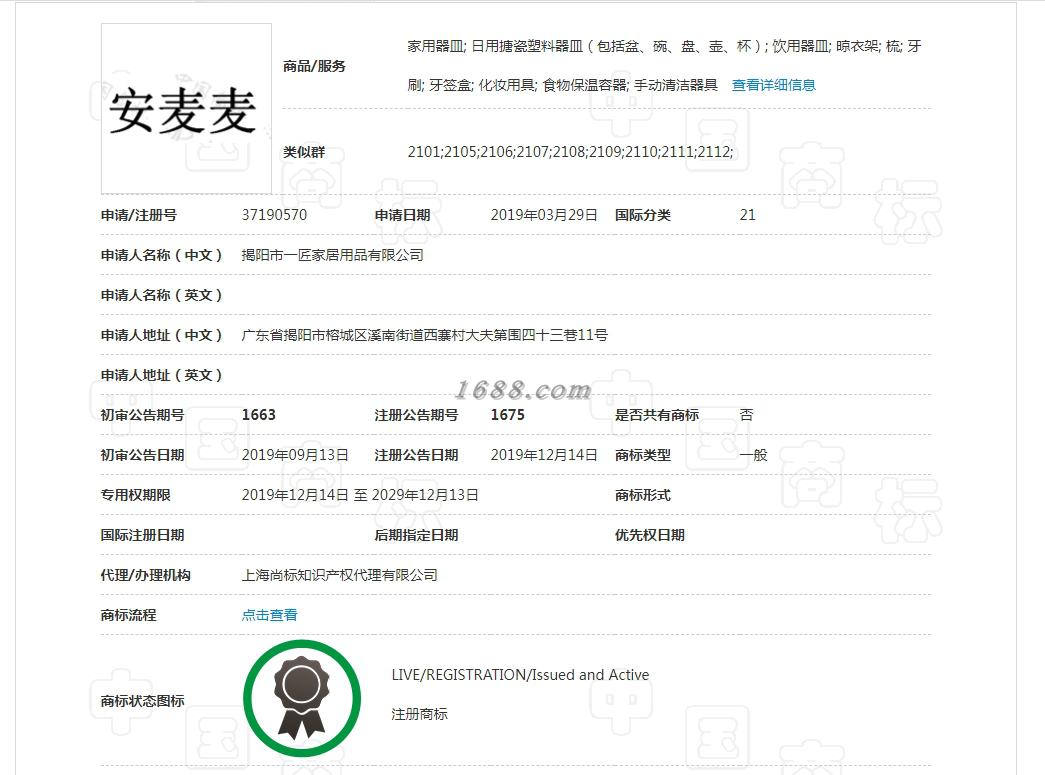Image resolution: width=1045 pixels, height=775 pixels.
Task: Click the 后期指定日期 label
Action: 417,535
